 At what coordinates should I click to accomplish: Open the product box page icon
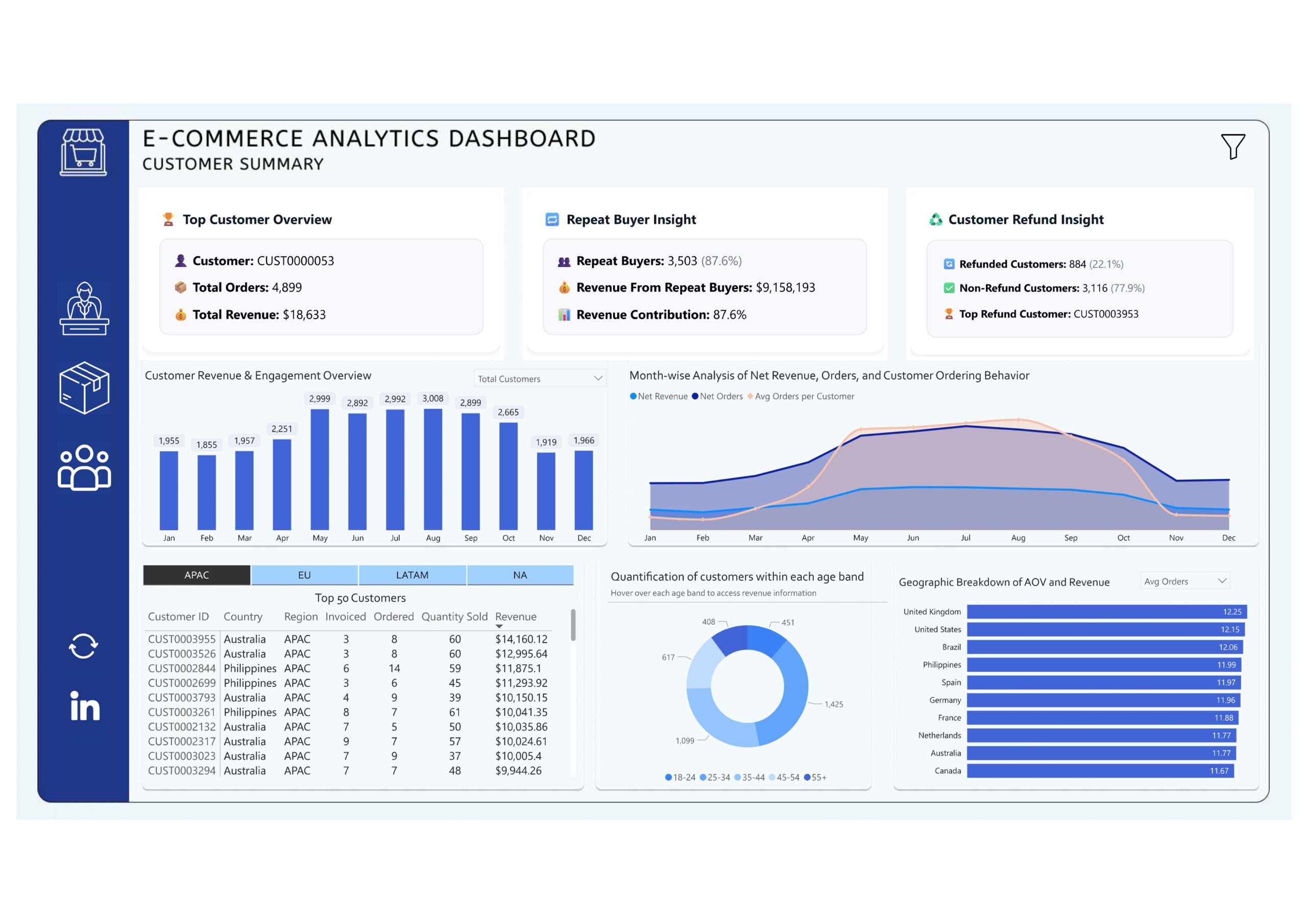tap(84, 387)
